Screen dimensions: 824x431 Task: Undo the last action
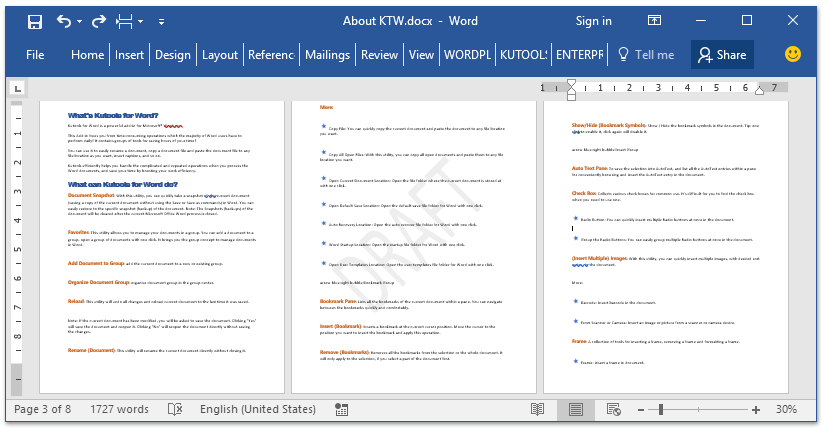click(x=64, y=22)
